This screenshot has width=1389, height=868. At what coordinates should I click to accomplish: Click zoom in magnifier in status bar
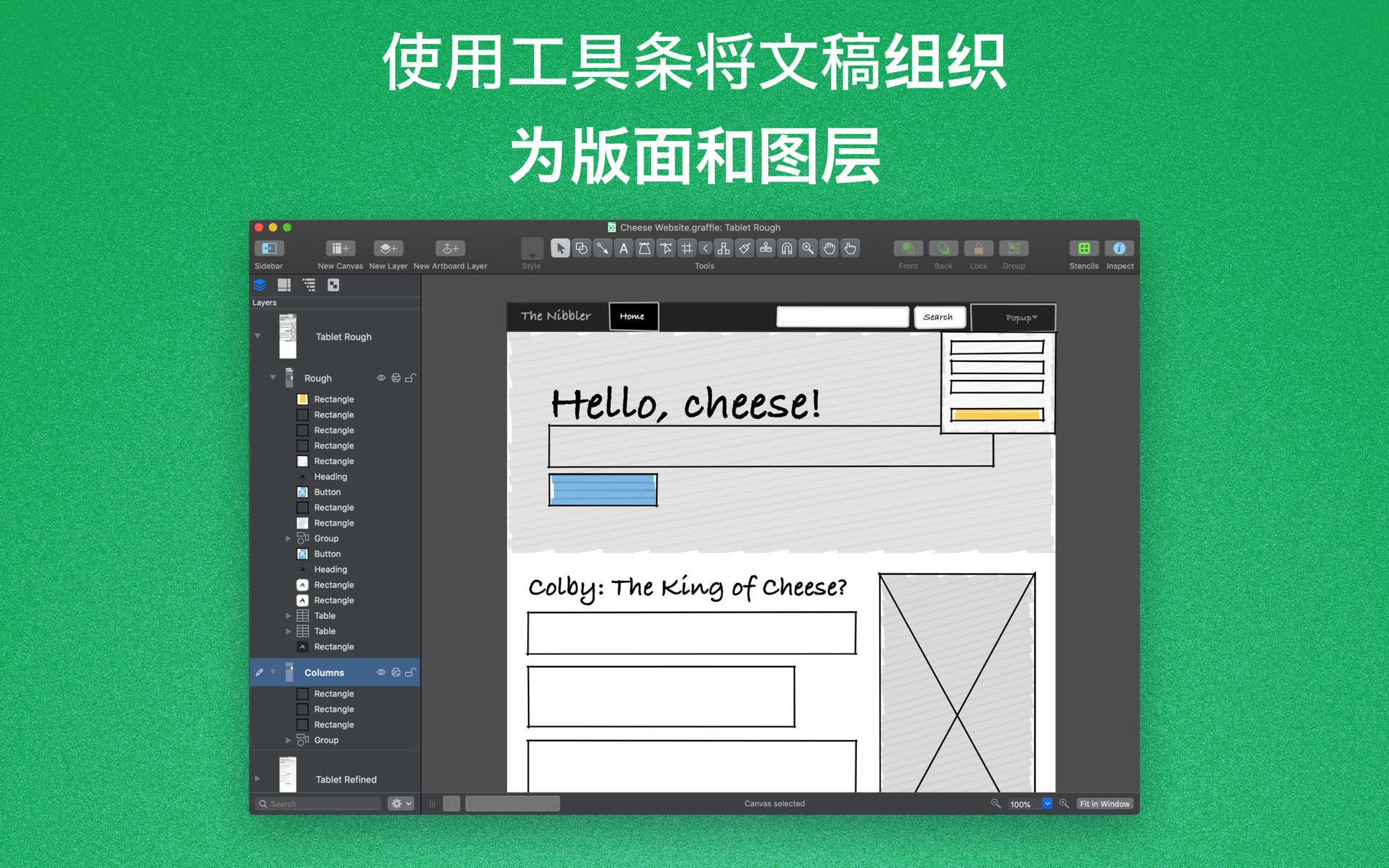click(1064, 803)
